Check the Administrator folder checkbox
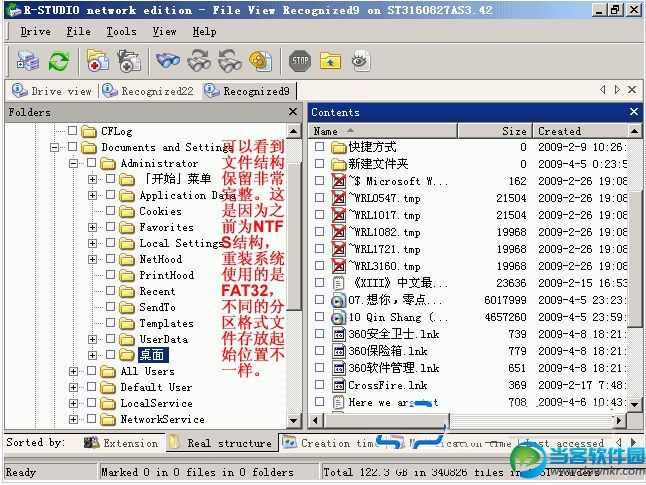 pyautogui.click(x=92, y=163)
